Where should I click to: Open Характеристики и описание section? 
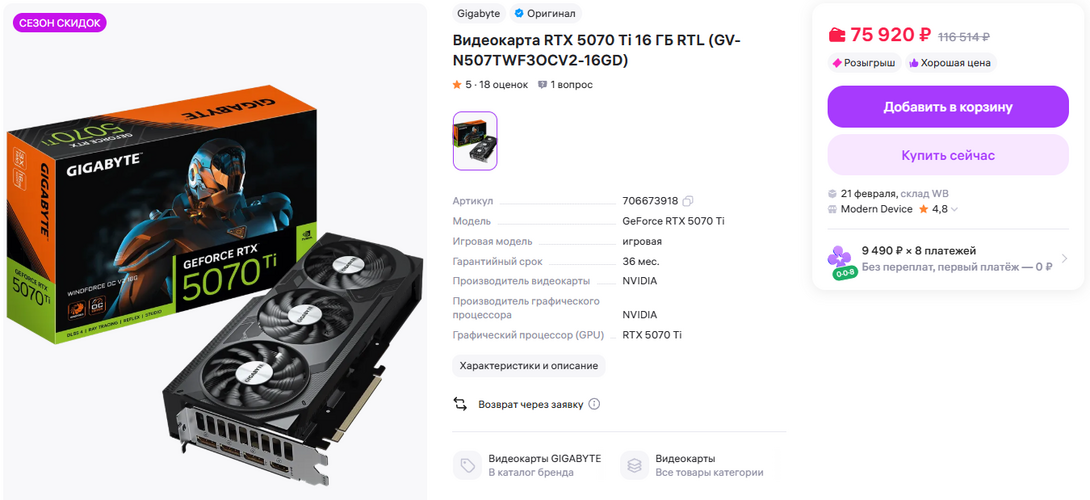click(x=528, y=366)
